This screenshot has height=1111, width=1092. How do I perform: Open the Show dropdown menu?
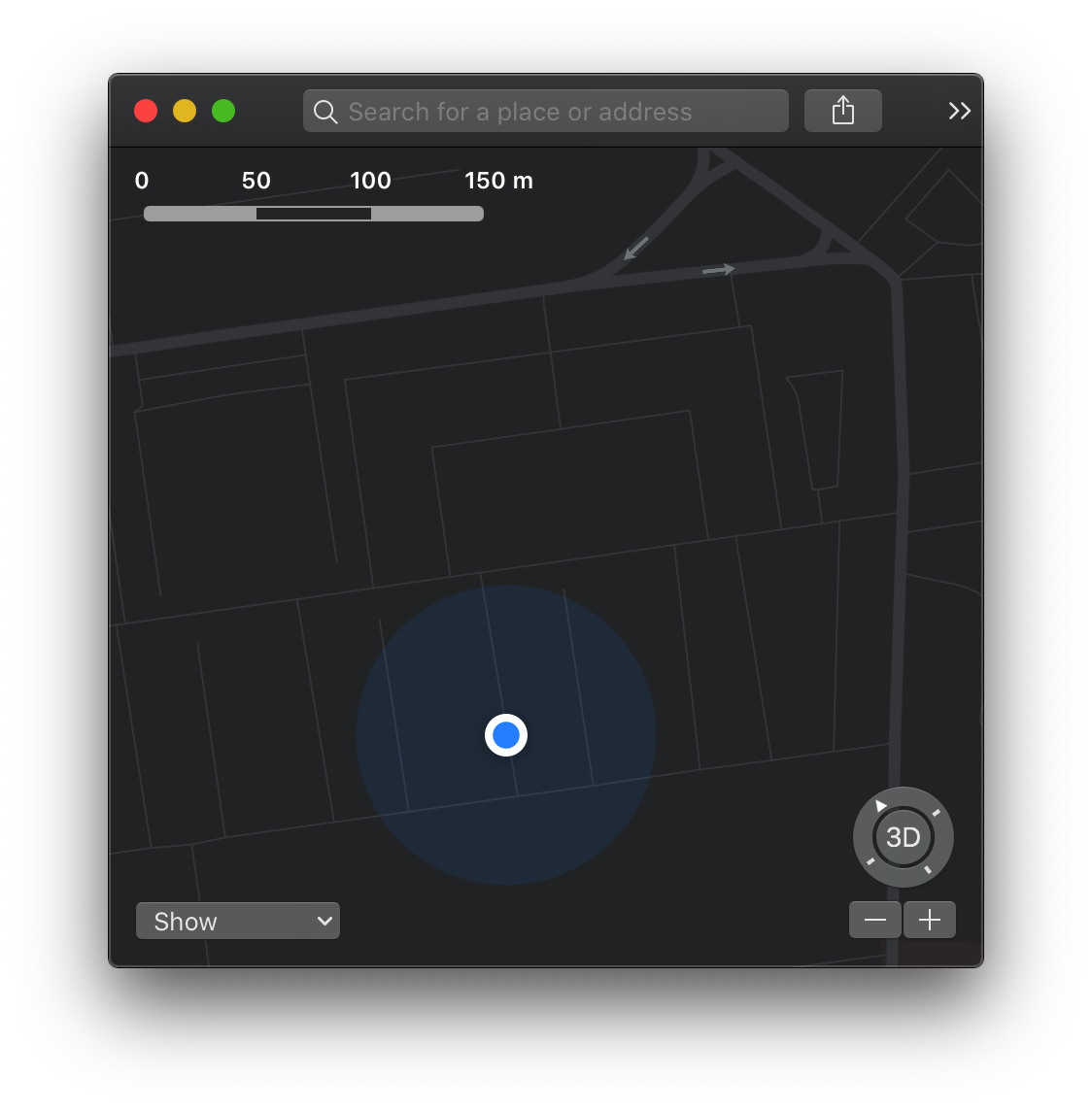pyautogui.click(x=238, y=921)
